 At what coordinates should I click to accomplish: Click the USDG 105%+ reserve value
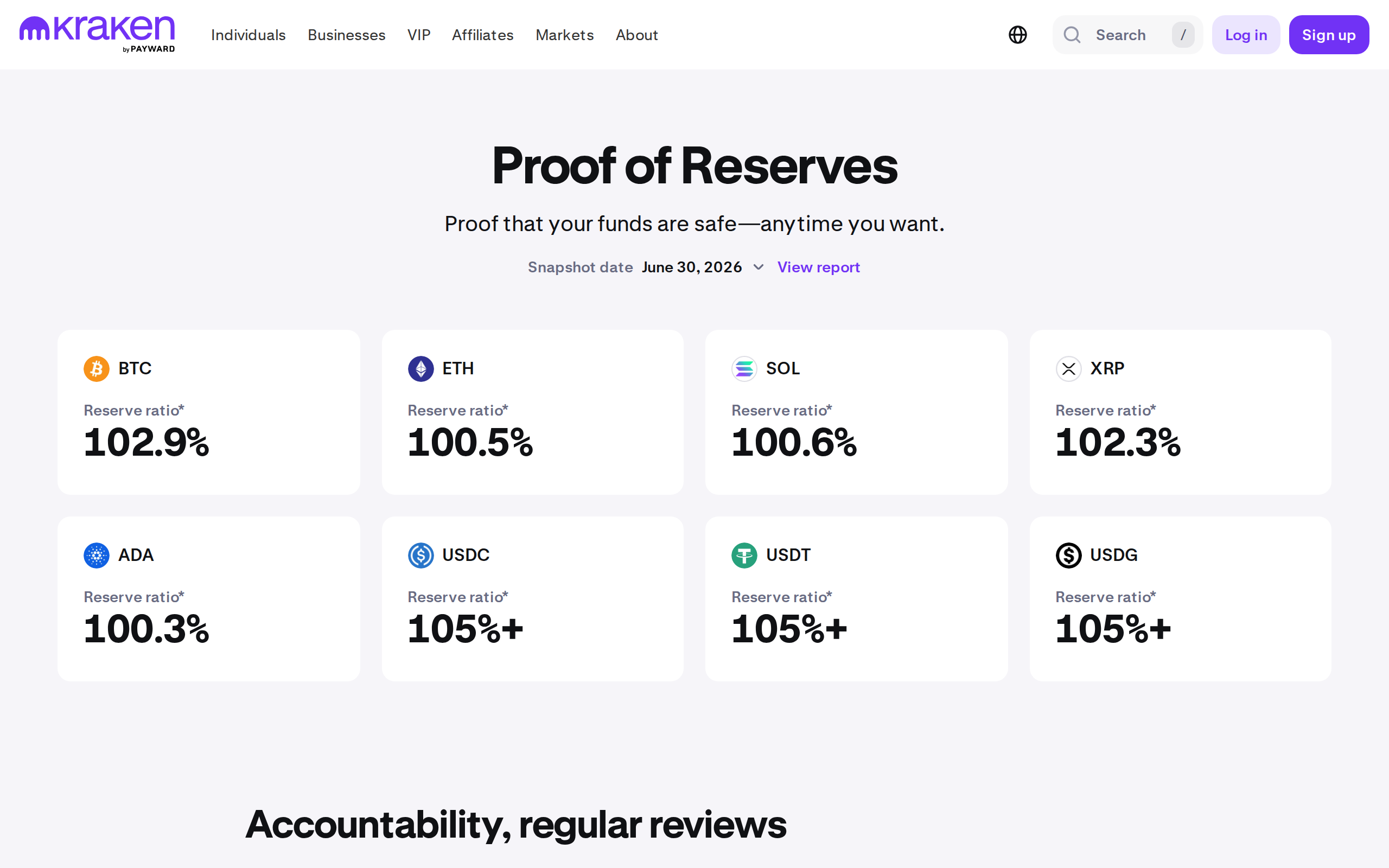click(1113, 629)
